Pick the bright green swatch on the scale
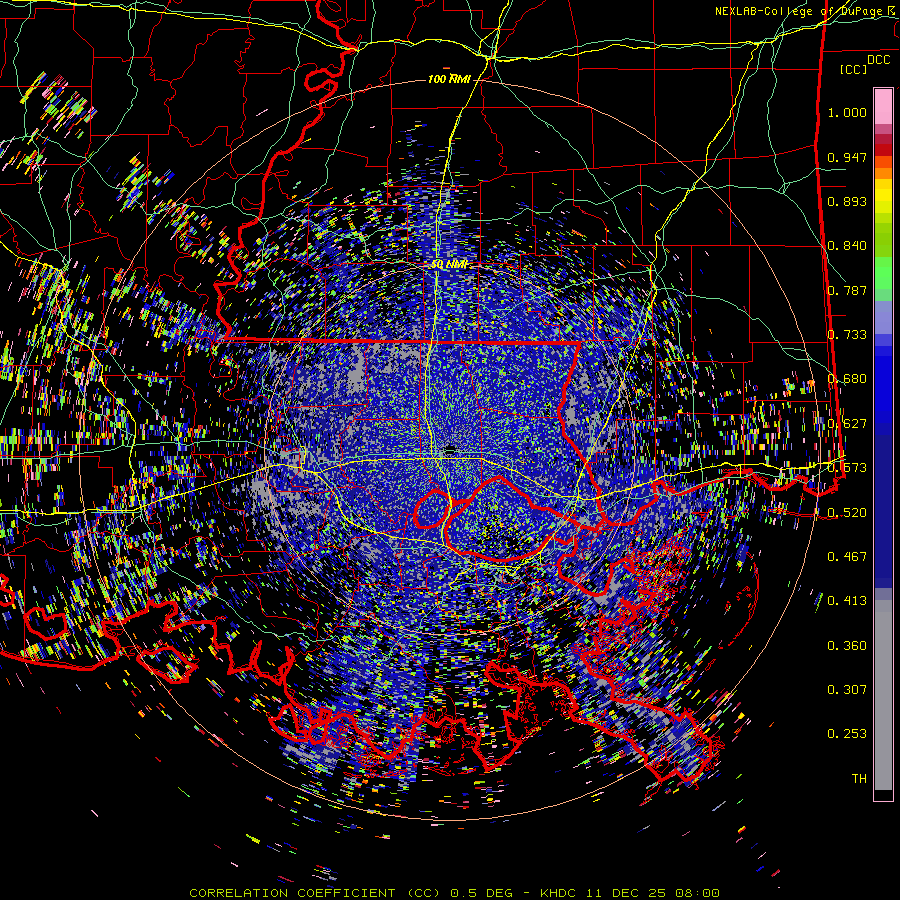This screenshot has width=900, height=900. [x=883, y=271]
